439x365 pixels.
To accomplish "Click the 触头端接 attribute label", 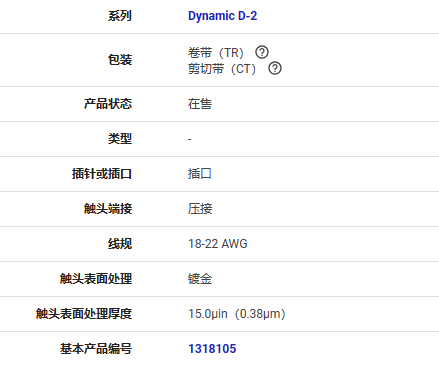I will (x=108, y=209).
